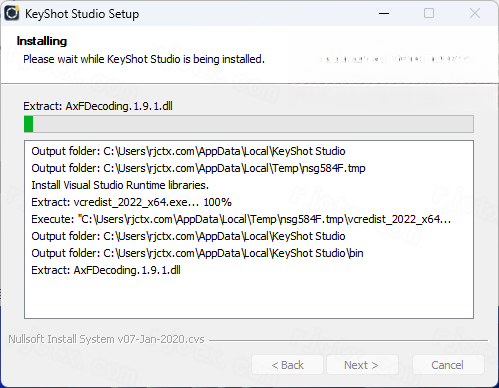Close the KeyShot Studio Setup window

coord(475,13)
